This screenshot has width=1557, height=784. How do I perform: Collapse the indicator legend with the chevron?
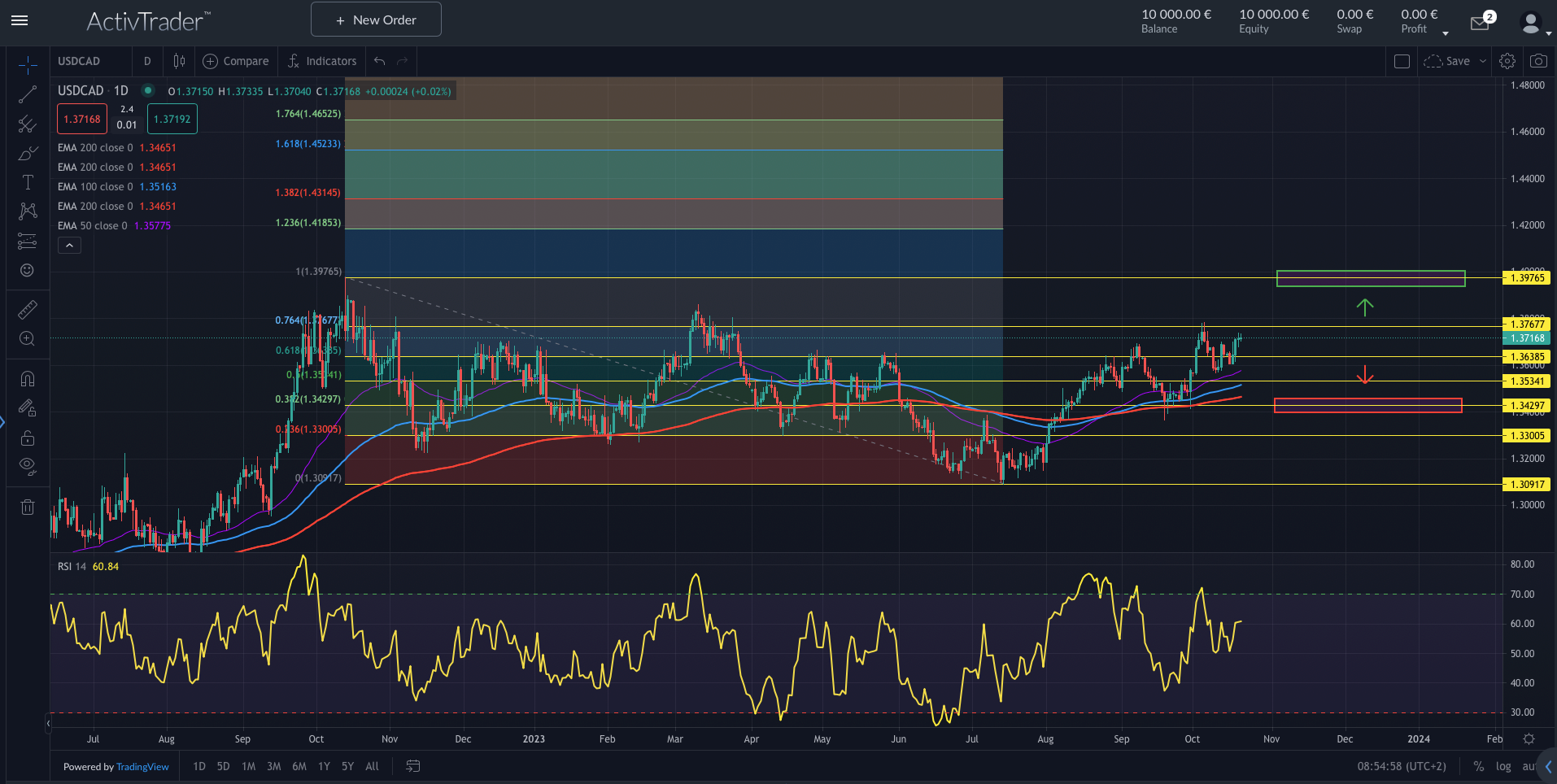[69, 245]
